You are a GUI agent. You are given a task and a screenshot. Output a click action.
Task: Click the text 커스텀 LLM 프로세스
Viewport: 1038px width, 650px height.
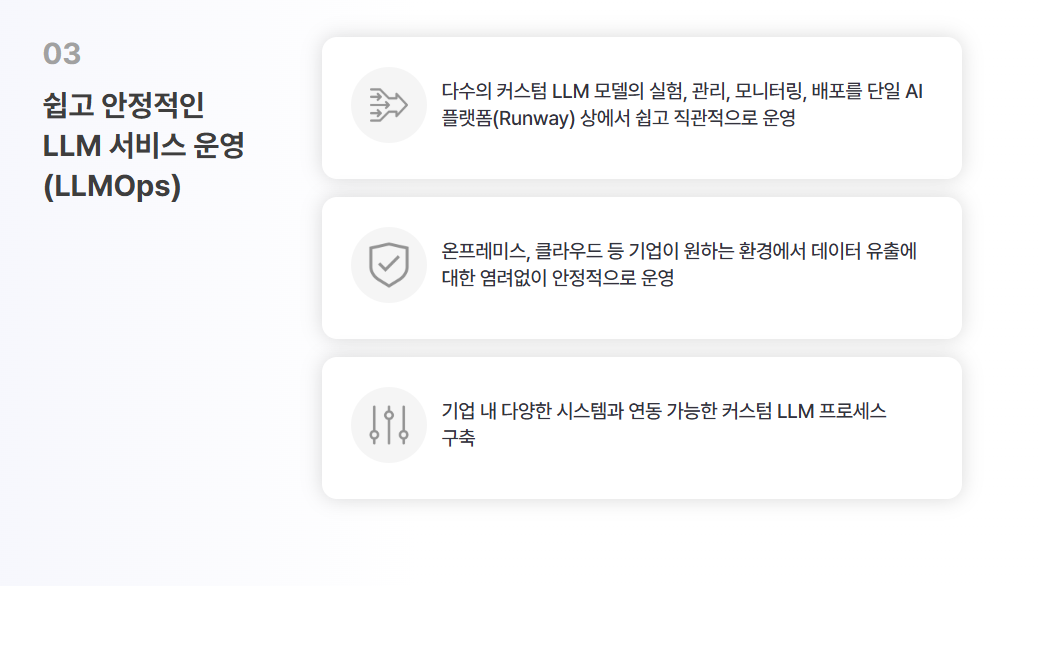(803, 411)
